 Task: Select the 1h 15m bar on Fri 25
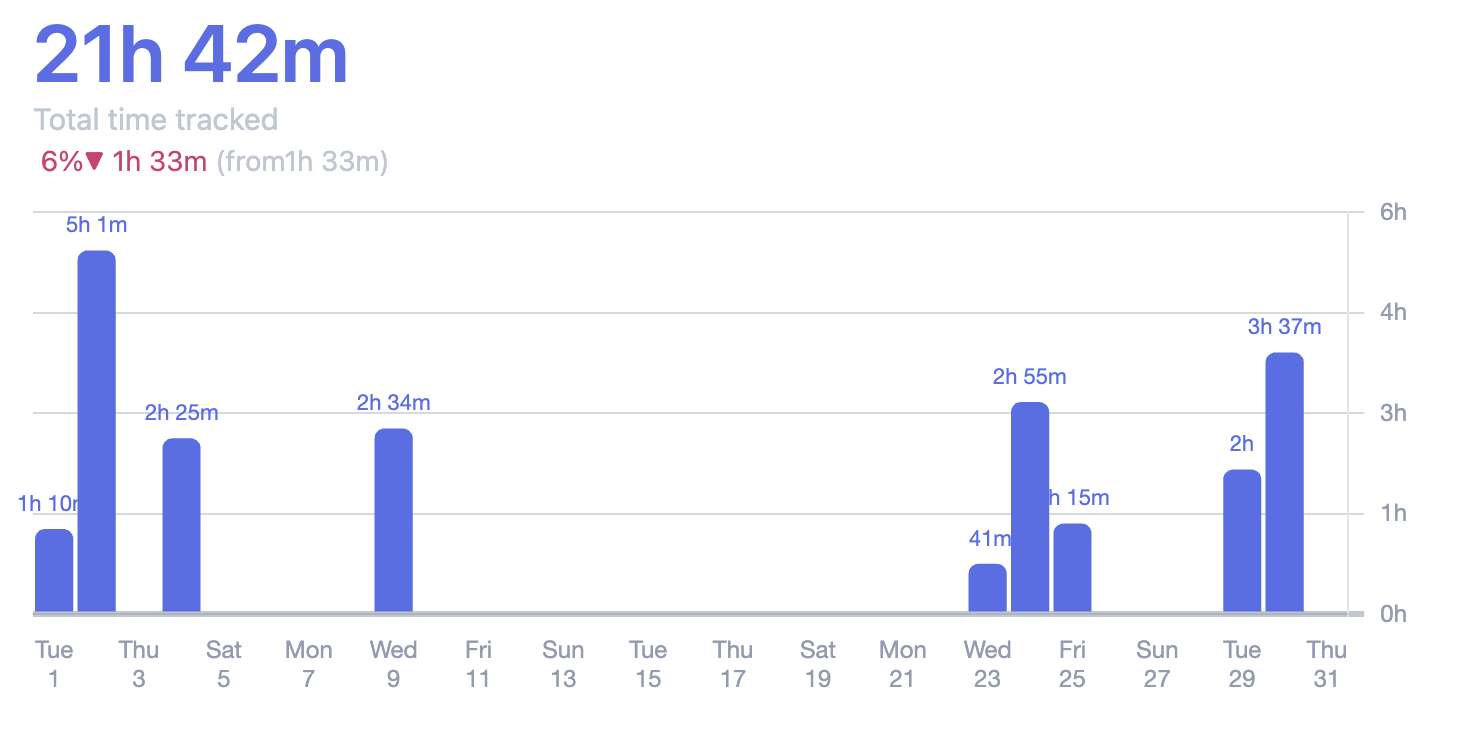(1072, 567)
